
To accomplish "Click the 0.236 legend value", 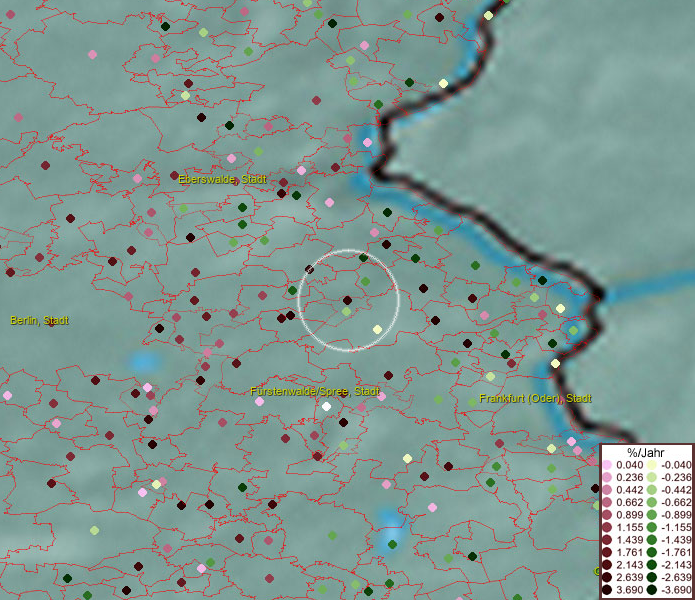I will [629, 477].
